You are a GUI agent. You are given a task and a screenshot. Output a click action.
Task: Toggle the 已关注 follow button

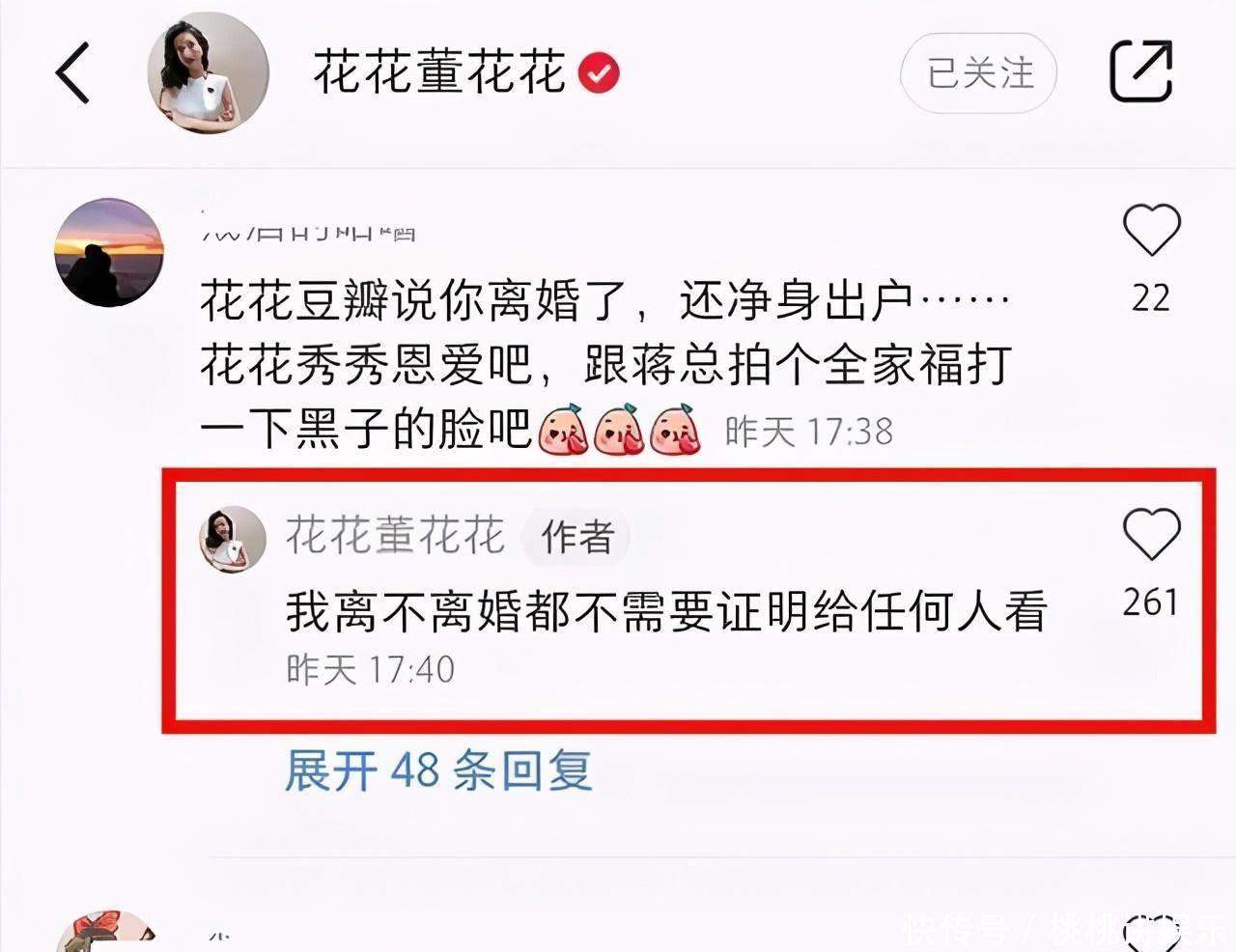(x=978, y=73)
